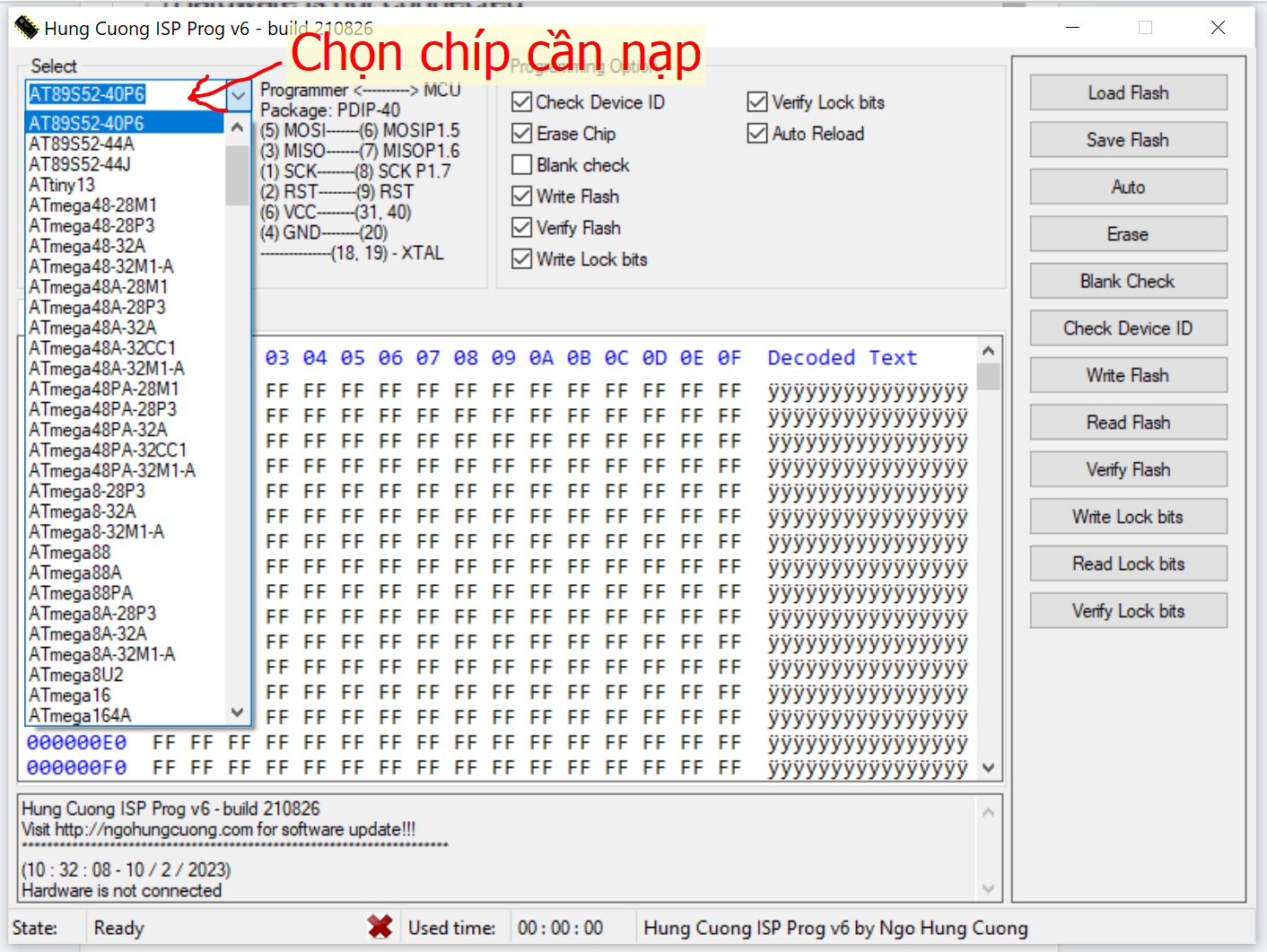Choose ATtiny13 from the chip list
The height and width of the screenshot is (952, 1267).
[125, 185]
